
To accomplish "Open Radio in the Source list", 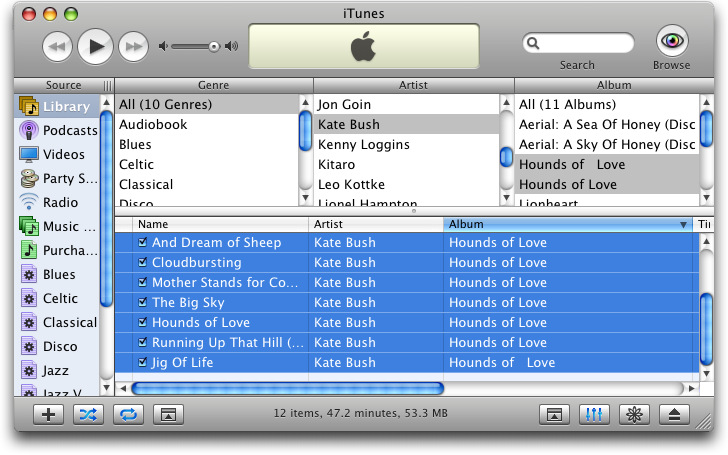I will pos(57,202).
